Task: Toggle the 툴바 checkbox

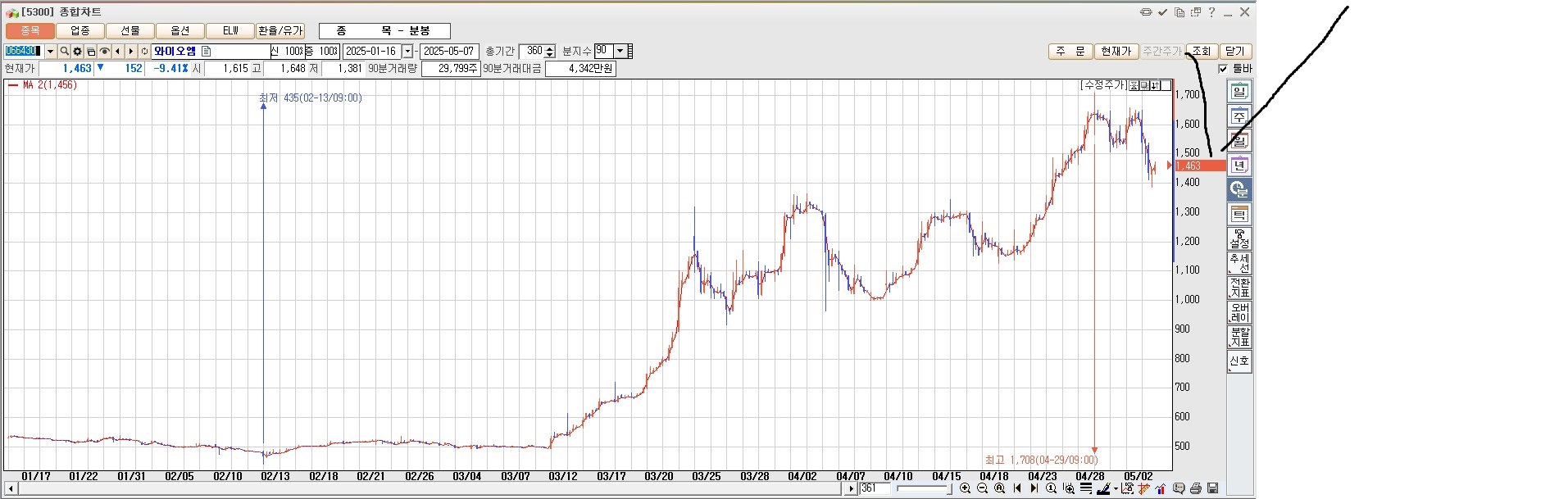Action: pyautogui.click(x=1223, y=69)
